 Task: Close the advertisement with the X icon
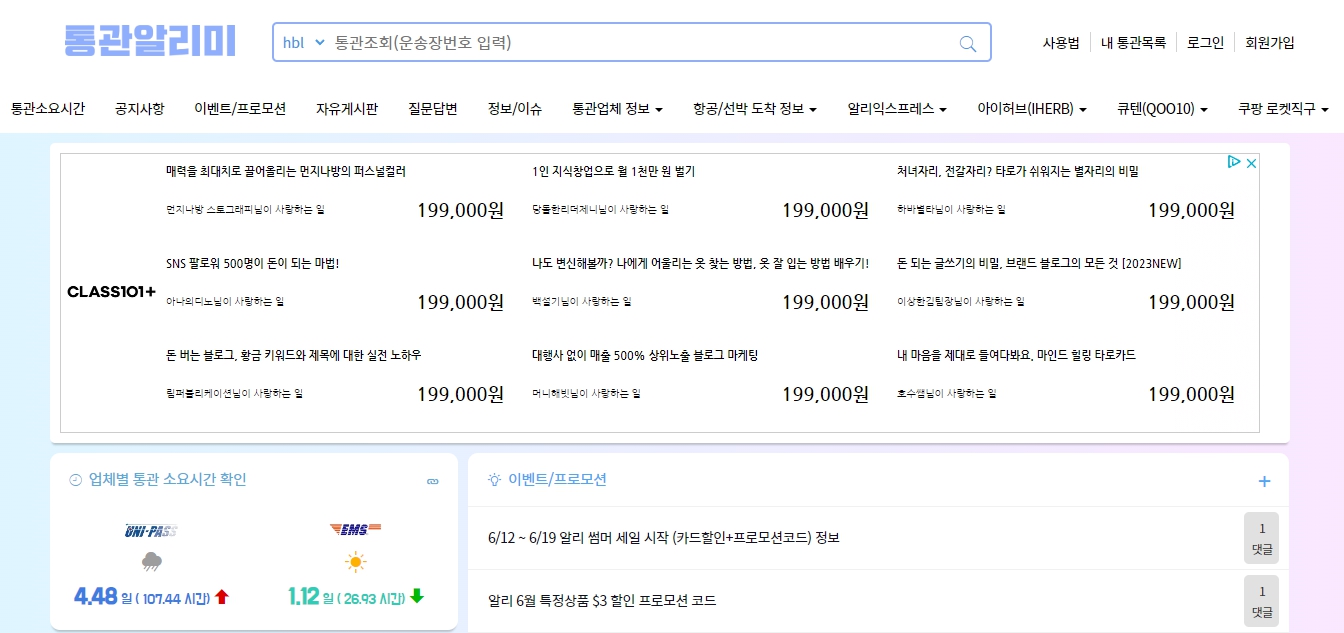click(1251, 163)
